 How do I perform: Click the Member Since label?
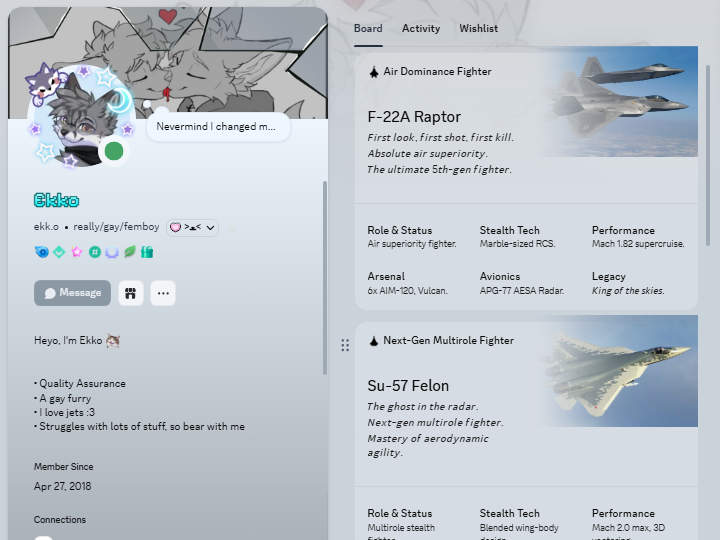coord(63,467)
